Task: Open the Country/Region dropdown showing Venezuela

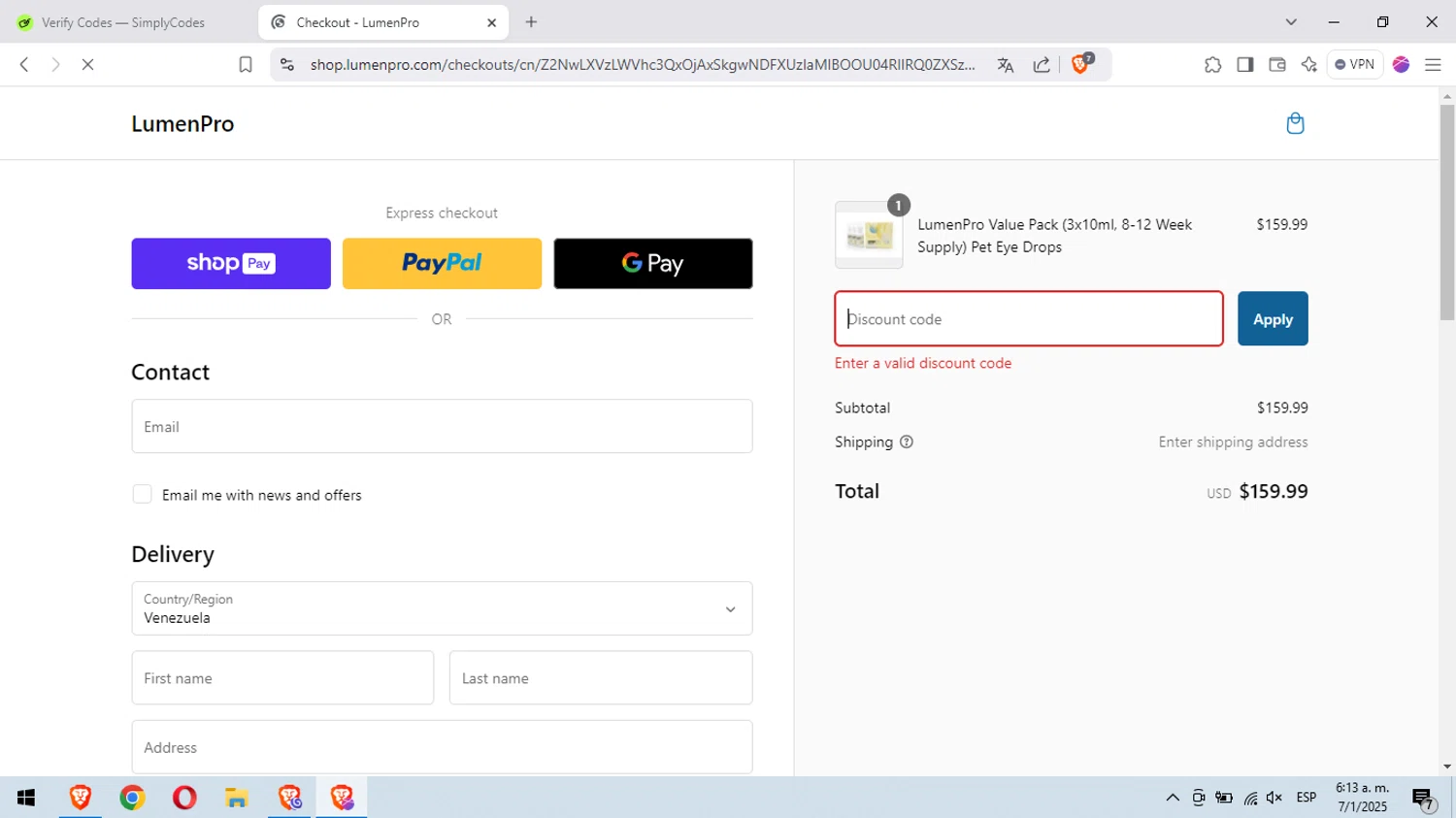Action: point(442,608)
